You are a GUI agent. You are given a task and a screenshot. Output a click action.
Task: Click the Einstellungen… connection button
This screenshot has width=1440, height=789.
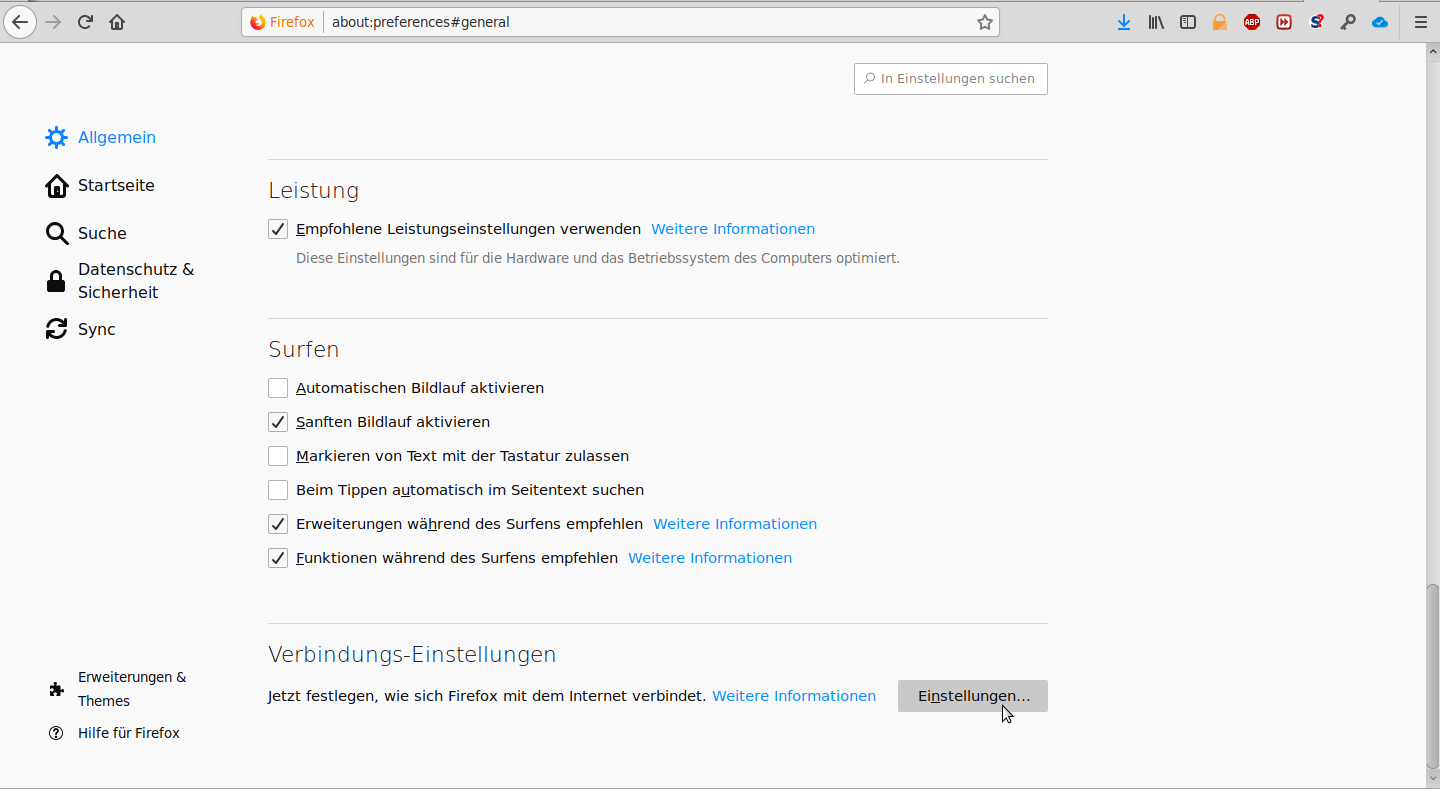[x=972, y=696]
